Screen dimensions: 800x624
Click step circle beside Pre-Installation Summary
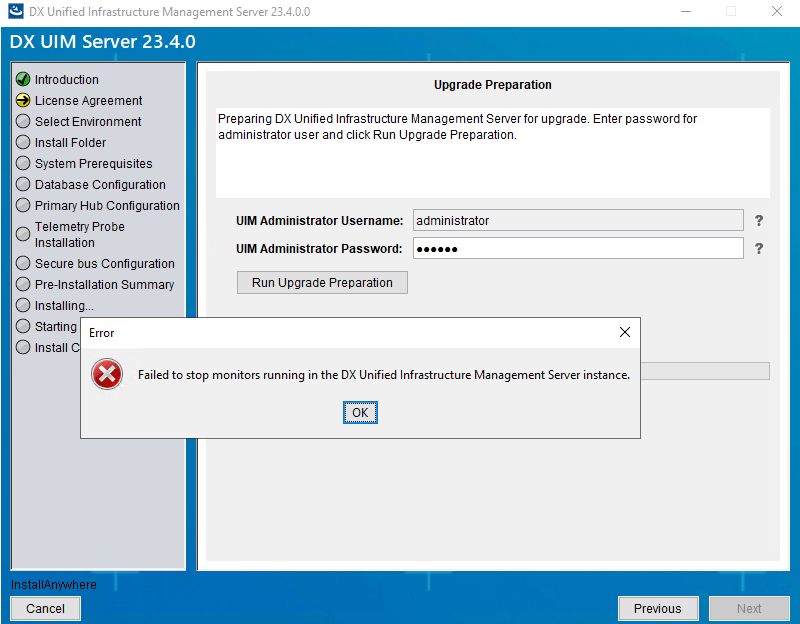(23, 284)
